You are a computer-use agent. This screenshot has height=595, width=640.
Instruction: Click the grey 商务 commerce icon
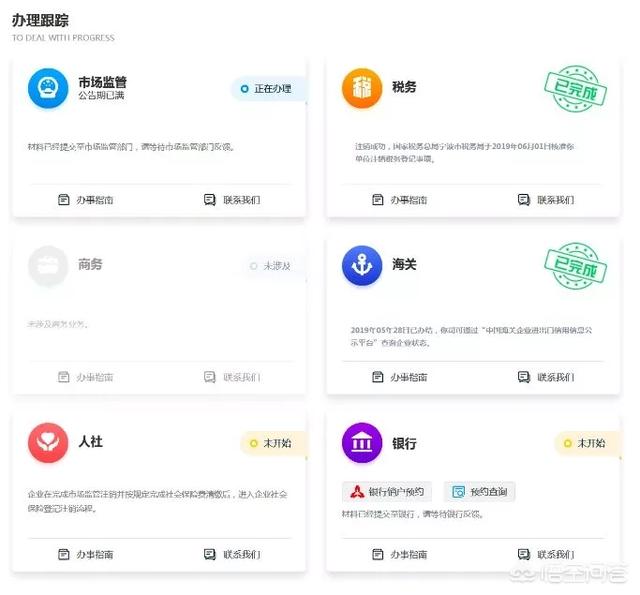(x=48, y=266)
